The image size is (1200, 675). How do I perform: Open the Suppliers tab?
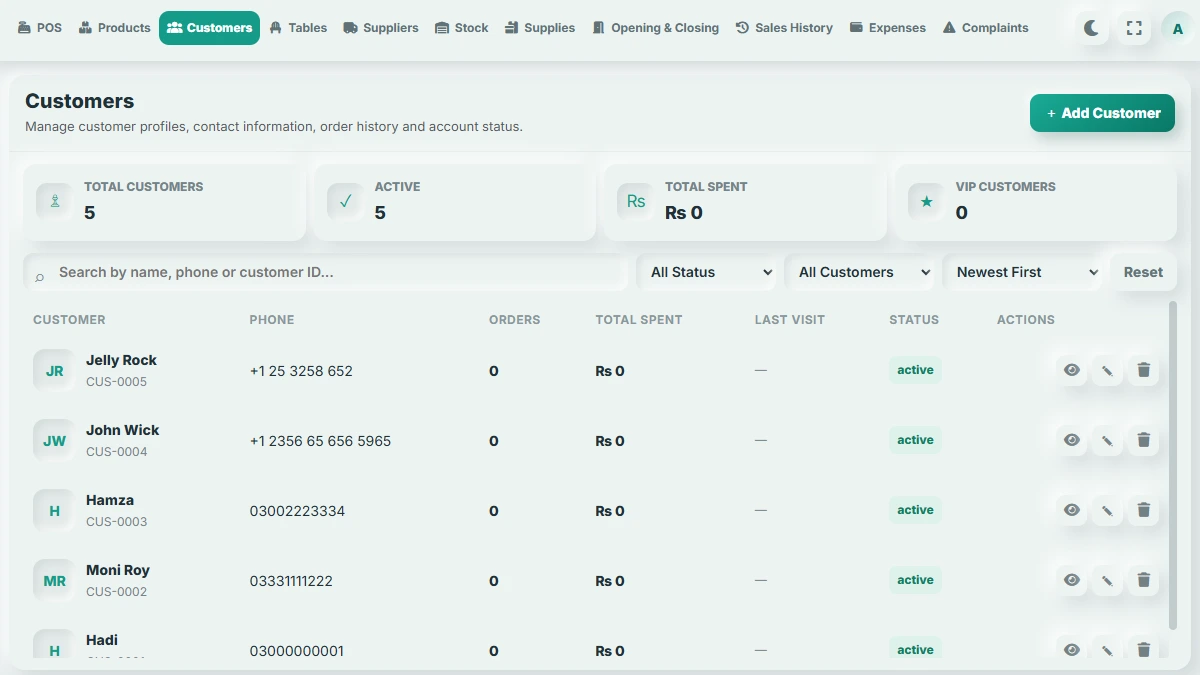coord(381,28)
